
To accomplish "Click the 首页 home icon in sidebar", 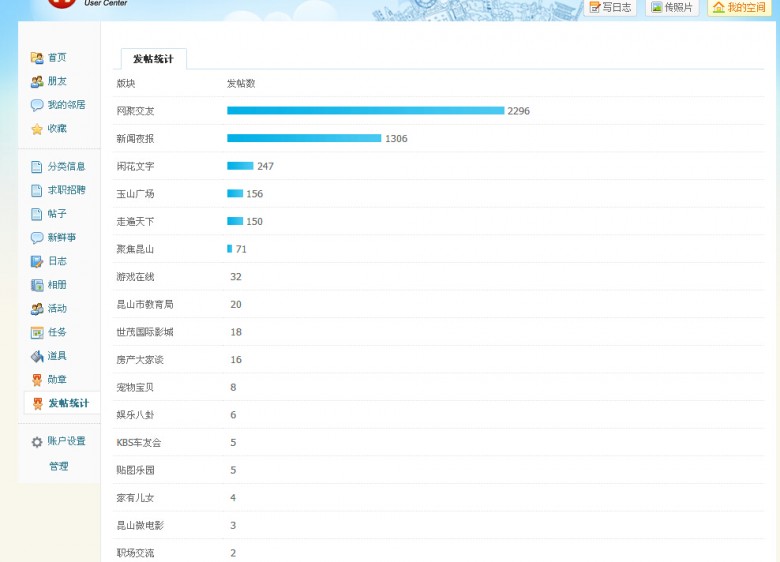I will [37, 58].
